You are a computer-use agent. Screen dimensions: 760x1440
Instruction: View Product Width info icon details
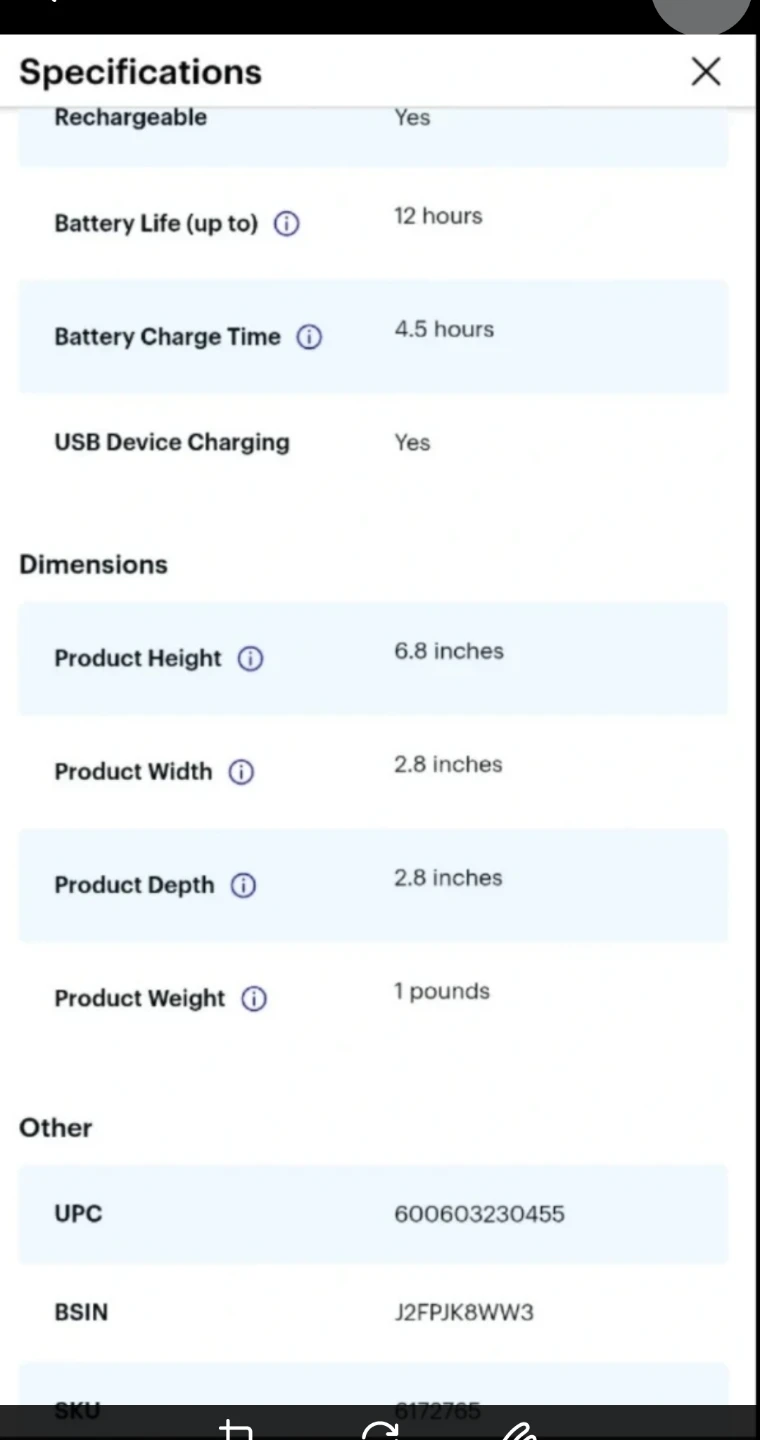pos(241,772)
